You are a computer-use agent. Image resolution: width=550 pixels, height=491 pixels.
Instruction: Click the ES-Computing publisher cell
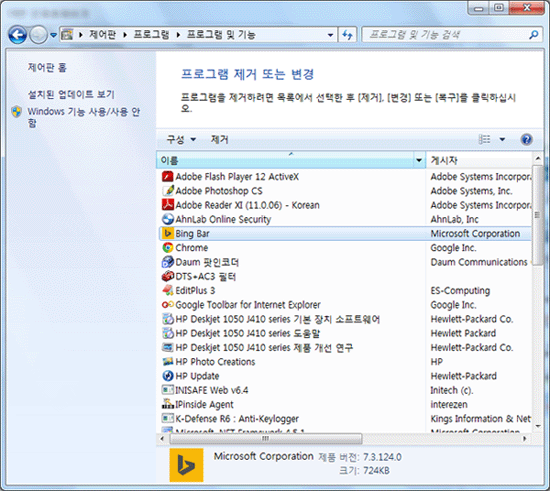tap(460, 290)
